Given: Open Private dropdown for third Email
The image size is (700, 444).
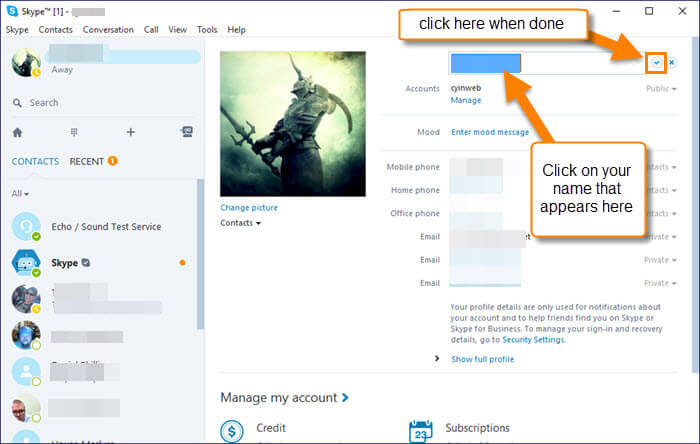Looking at the screenshot, I should coord(660,283).
